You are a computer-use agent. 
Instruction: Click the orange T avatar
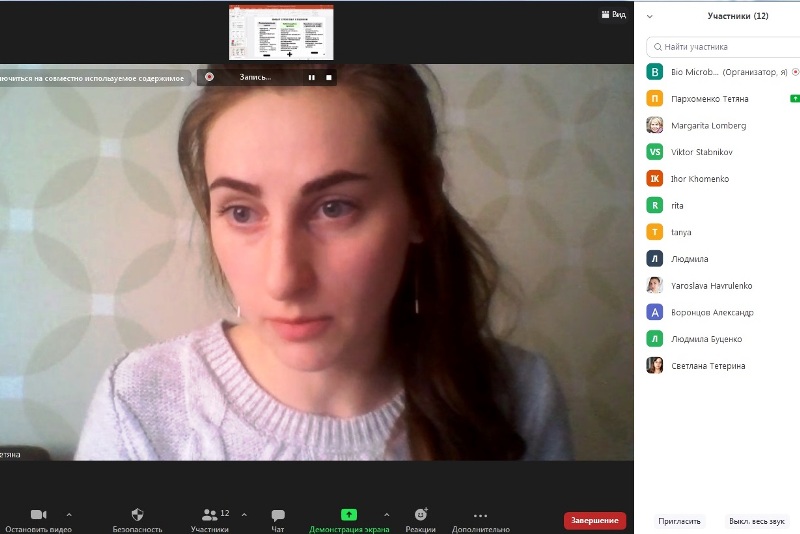(655, 232)
